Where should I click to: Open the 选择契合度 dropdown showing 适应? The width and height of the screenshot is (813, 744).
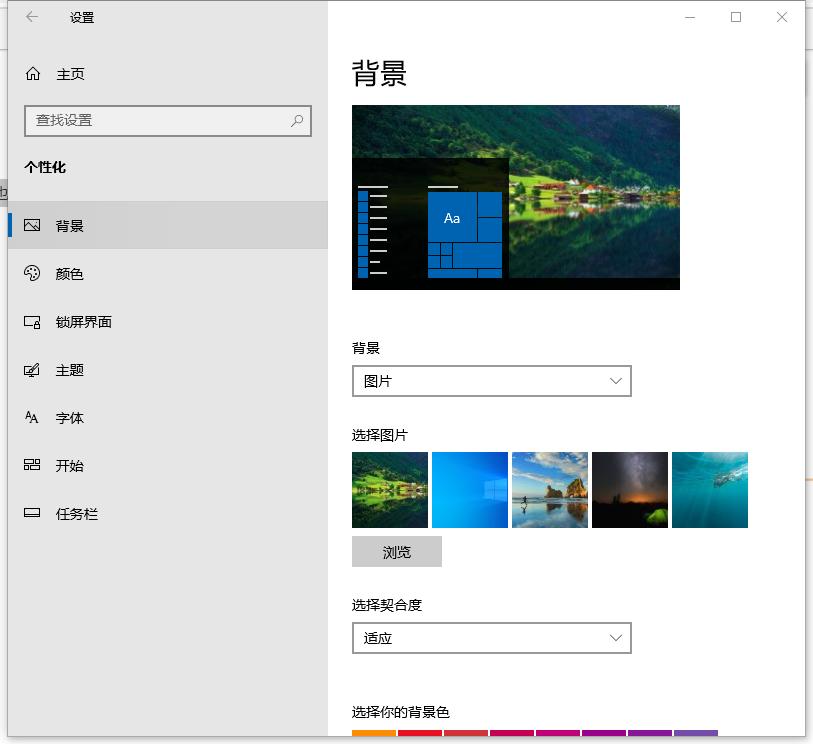(491, 637)
